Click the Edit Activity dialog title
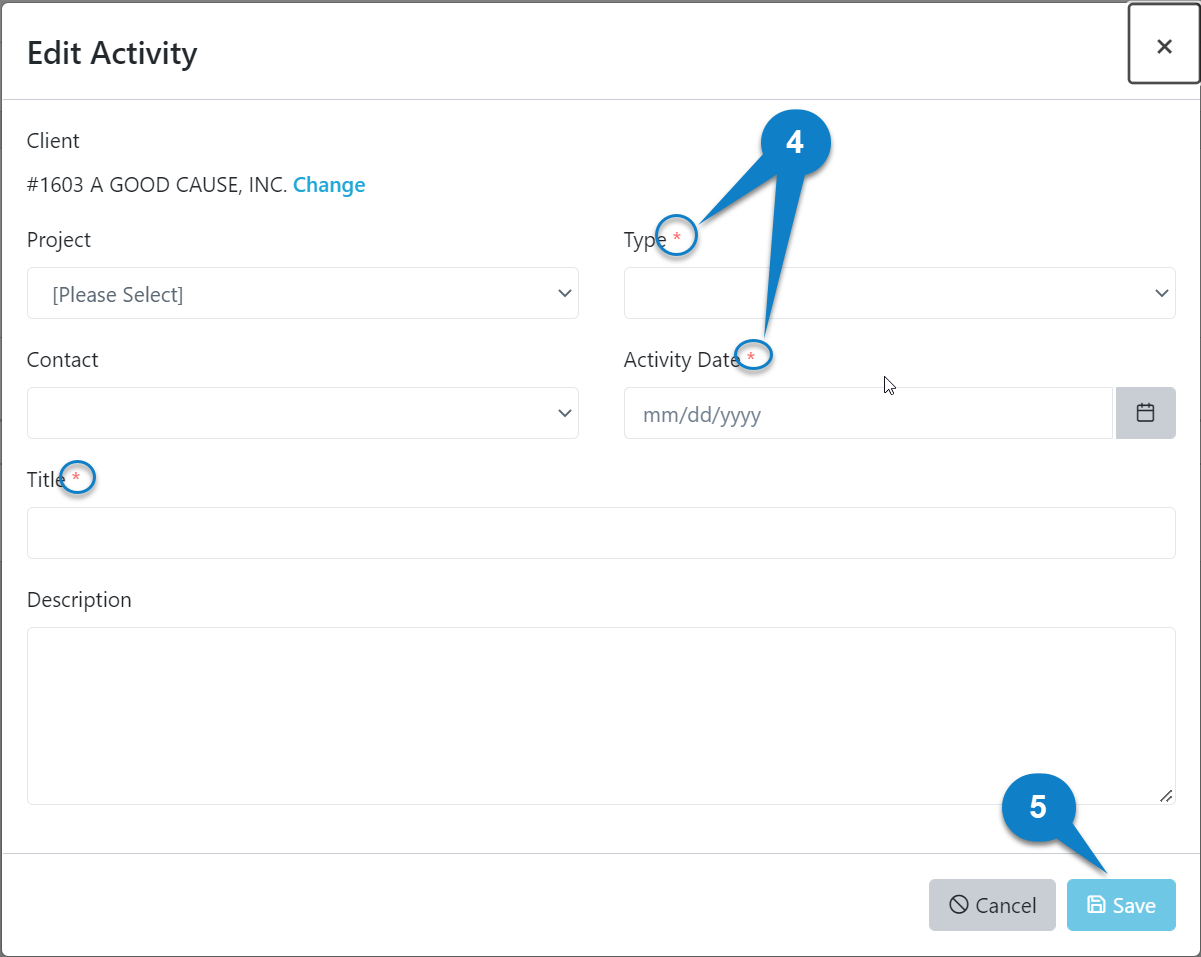 click(112, 53)
